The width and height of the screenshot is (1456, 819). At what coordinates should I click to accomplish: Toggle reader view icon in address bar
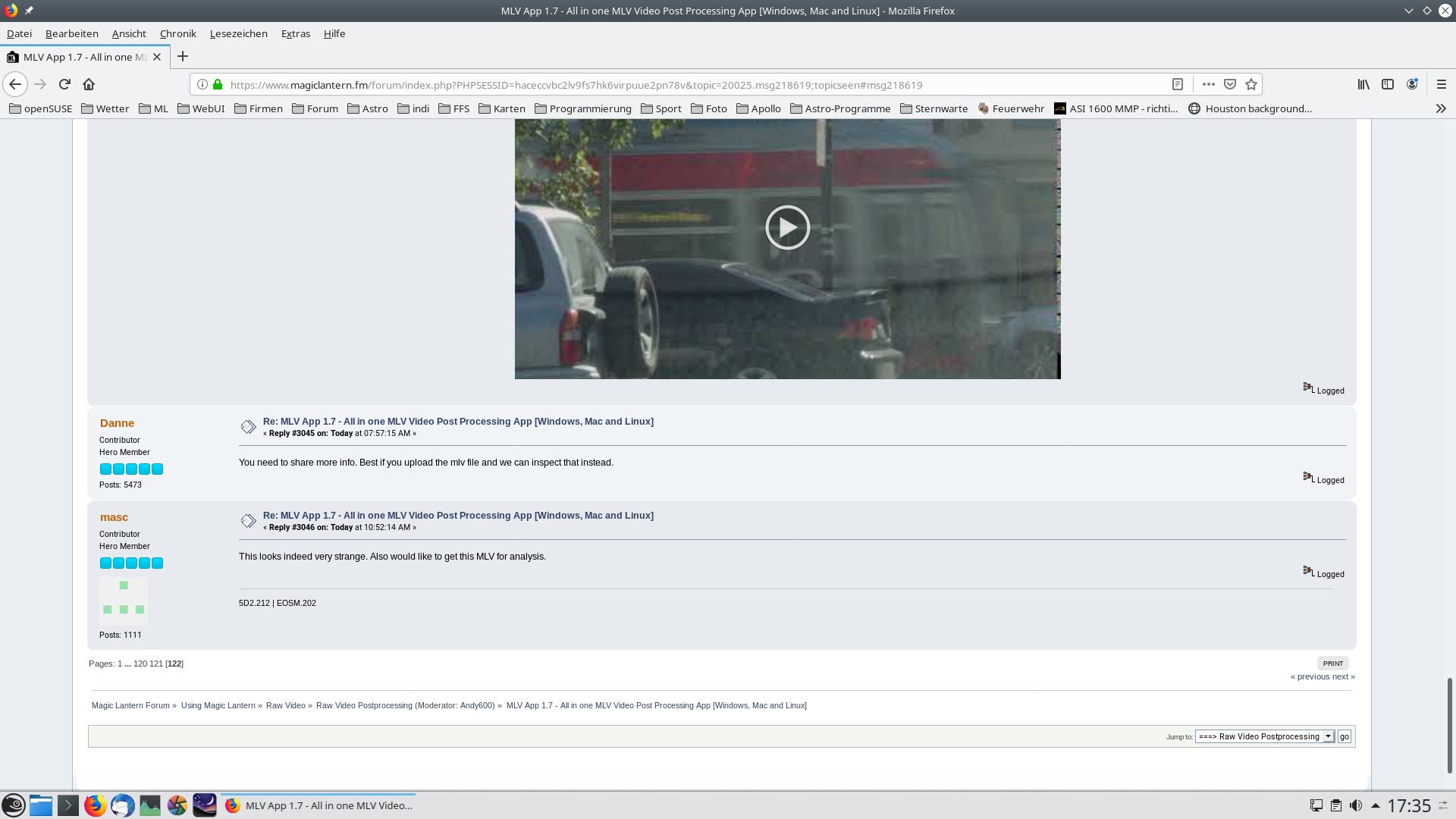(1178, 84)
